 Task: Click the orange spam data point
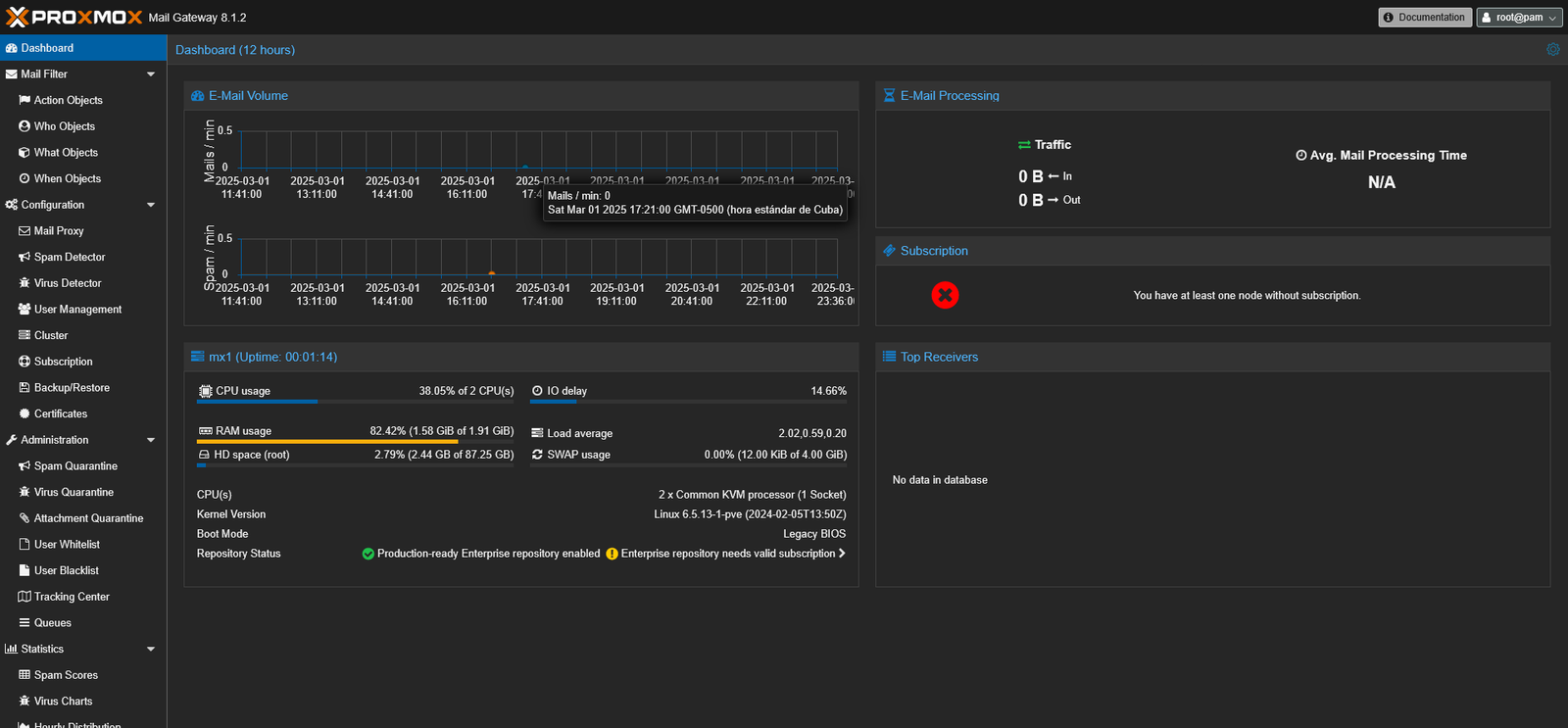click(x=492, y=273)
